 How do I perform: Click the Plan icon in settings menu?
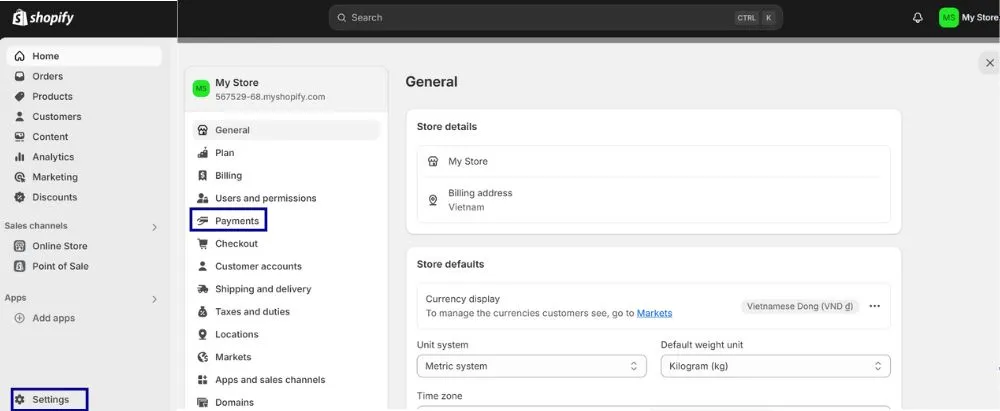(203, 153)
